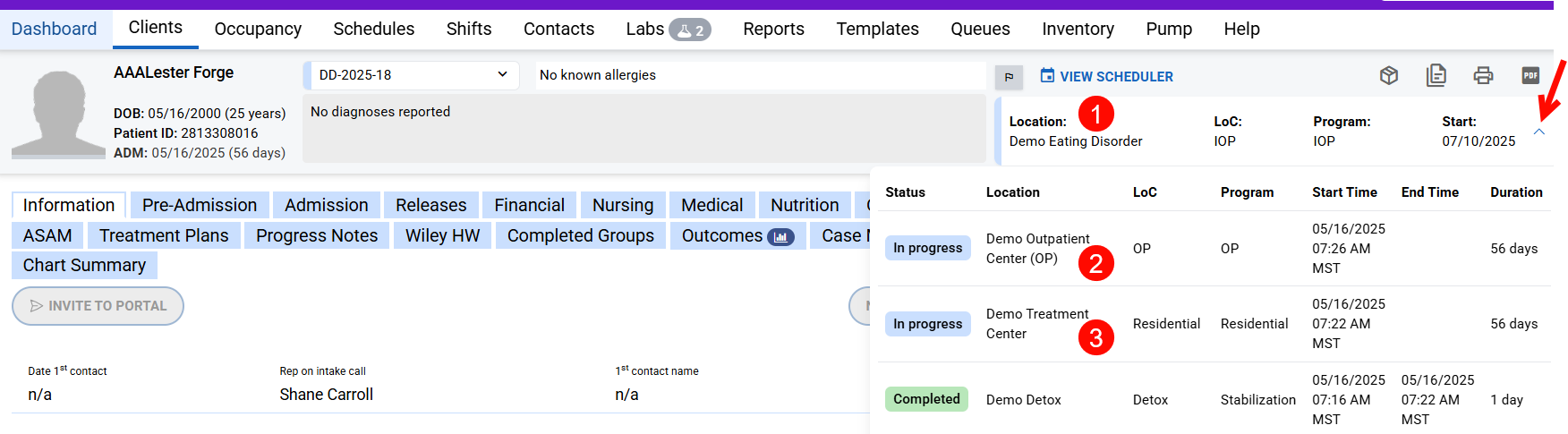
Task: Open the Clients menu tab
Action: [156, 28]
